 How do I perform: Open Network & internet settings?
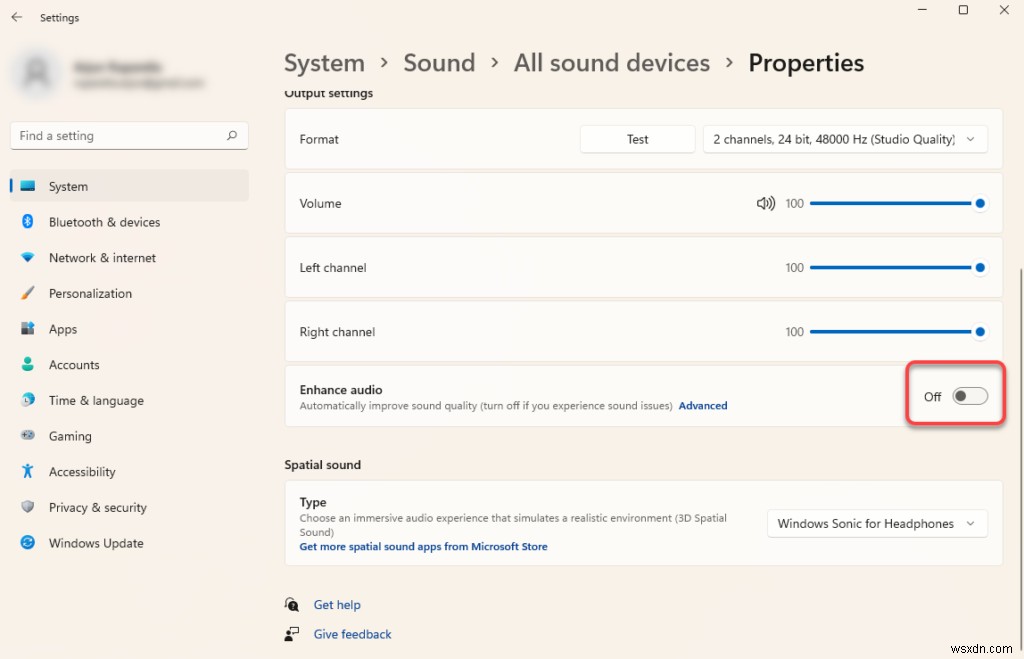103,257
